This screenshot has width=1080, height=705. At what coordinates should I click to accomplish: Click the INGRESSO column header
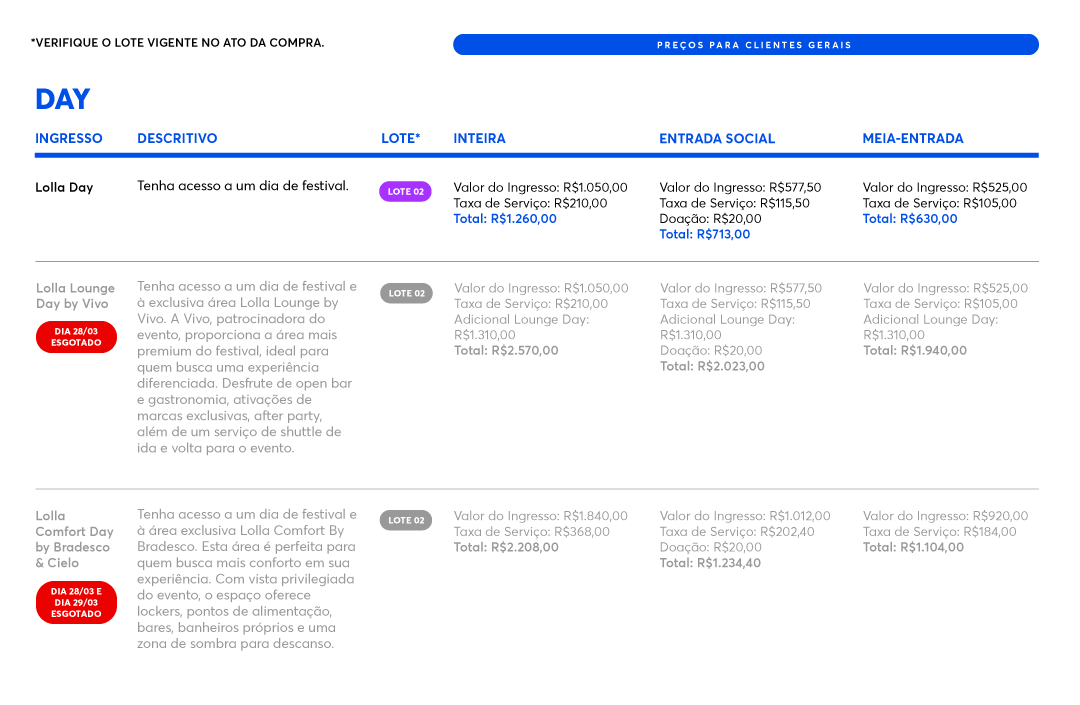click(69, 138)
